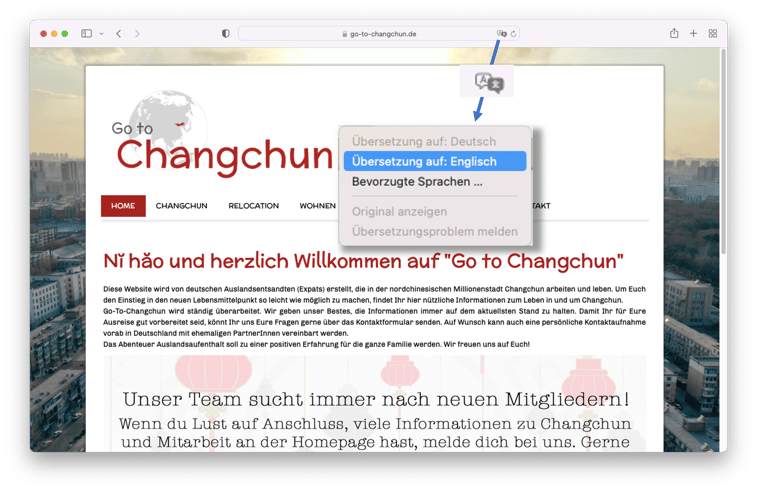Viewport: 757px width, 491px height.
Task: Click the page's vertical scrollbar
Action: tap(723, 151)
